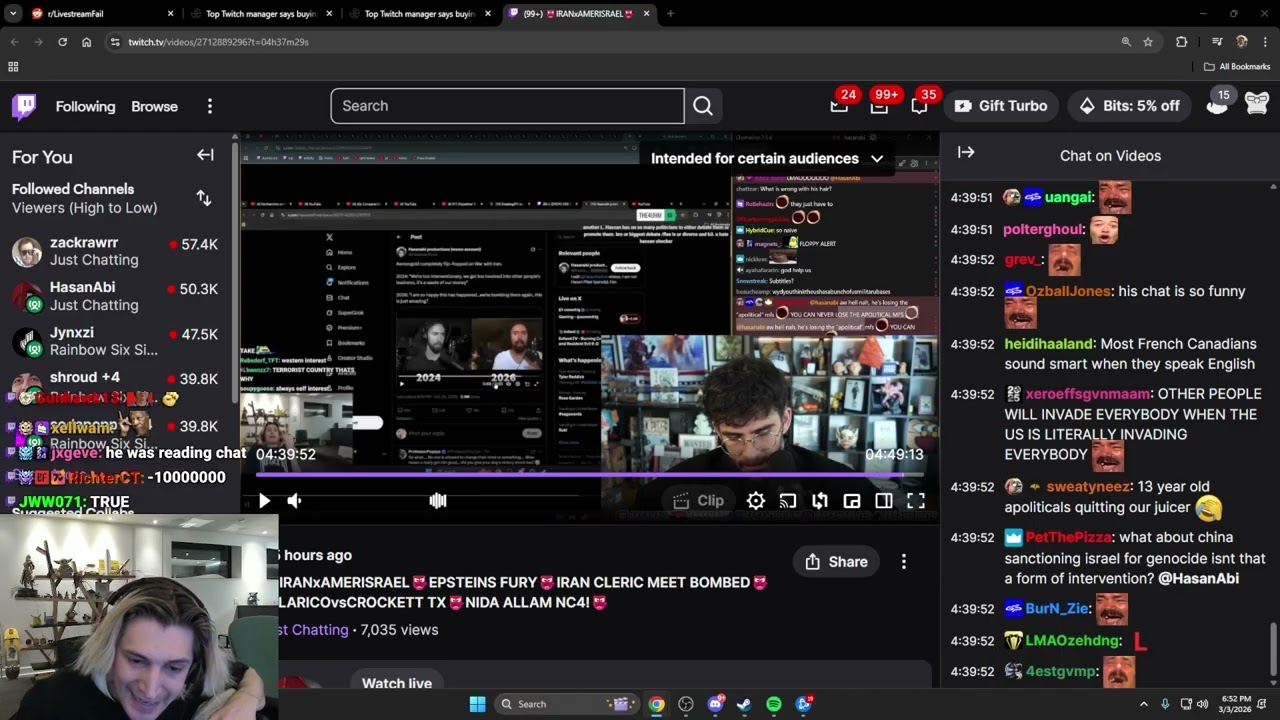The image size is (1280, 720).
Task: Show hidden system tray icons
Action: (1144, 704)
